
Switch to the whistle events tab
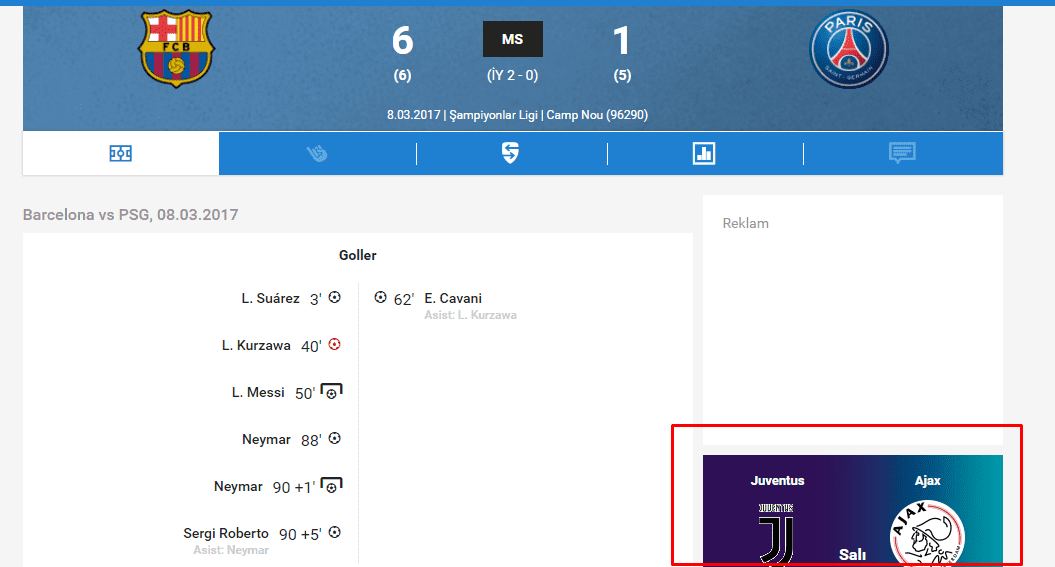[317, 153]
